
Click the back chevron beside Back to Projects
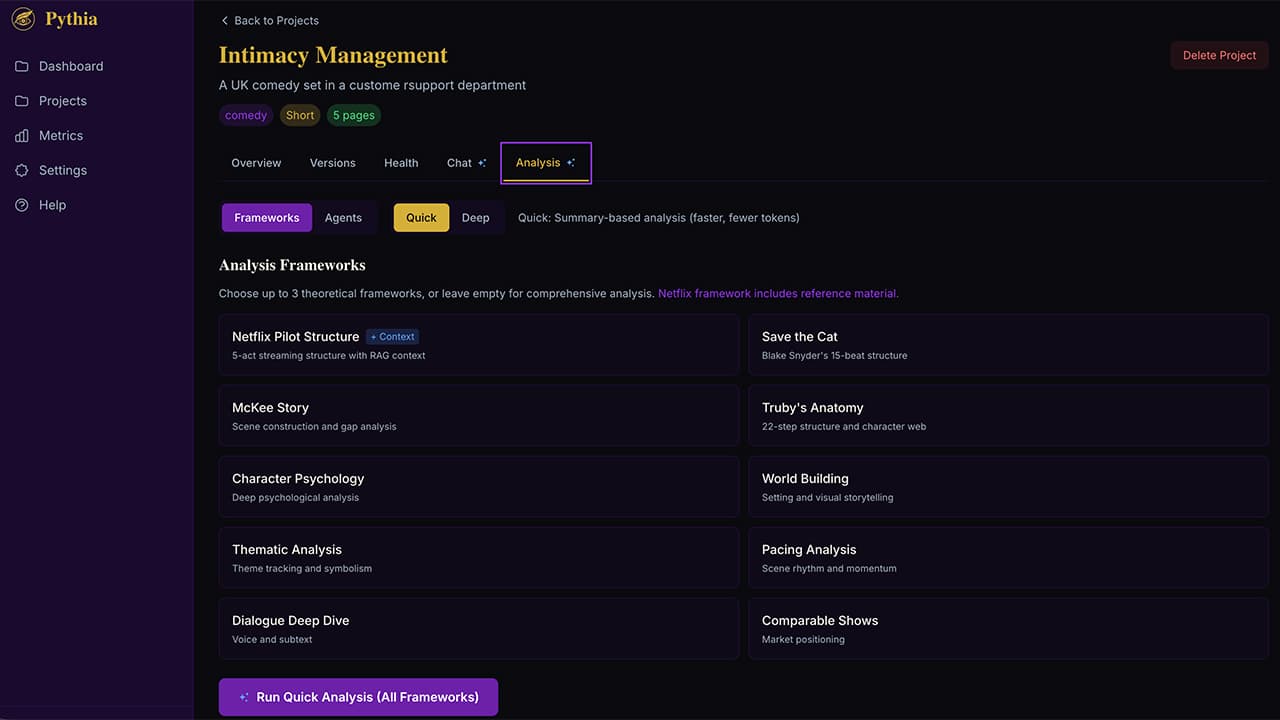225,21
